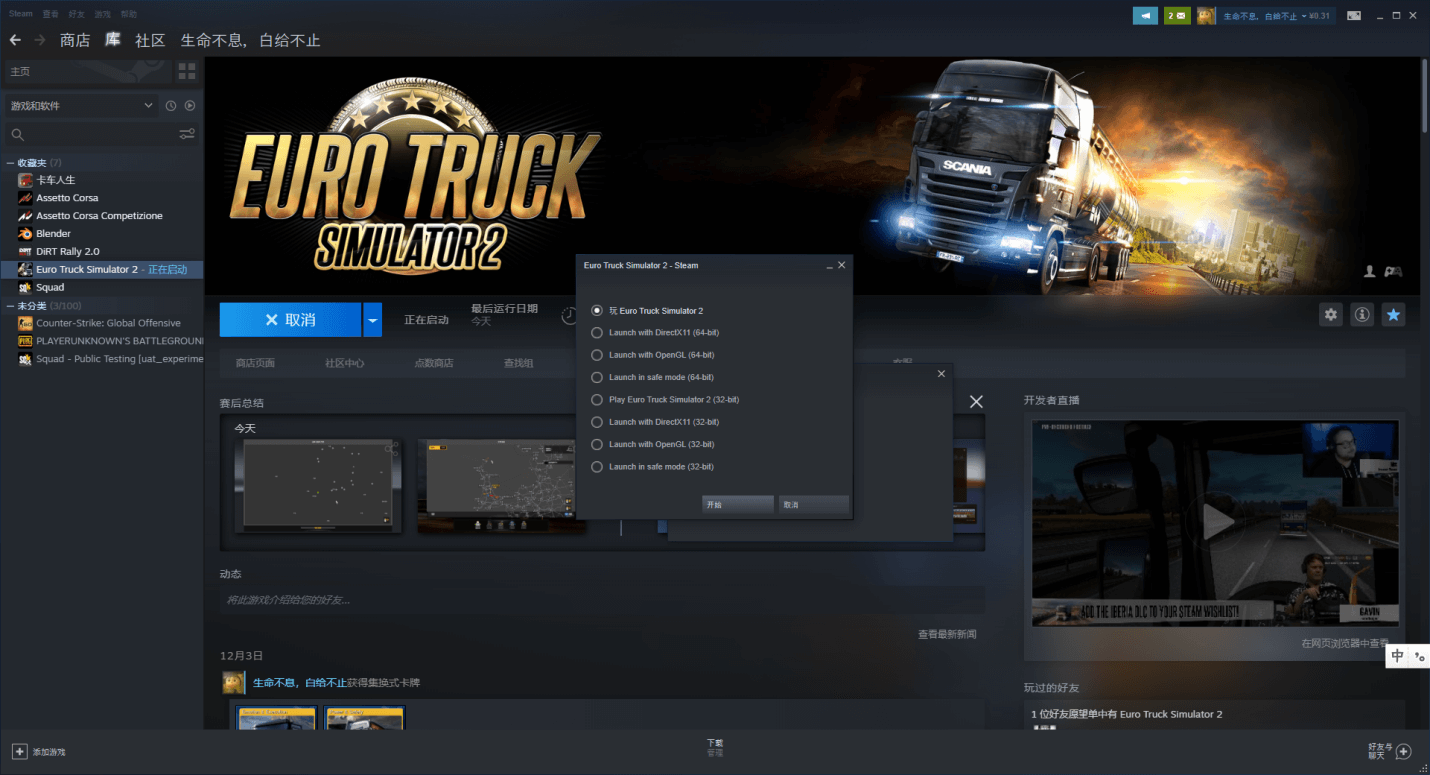Open the 游戏和软件 filter dropdown
Screen dimensions: 1430x775
pos(81,106)
